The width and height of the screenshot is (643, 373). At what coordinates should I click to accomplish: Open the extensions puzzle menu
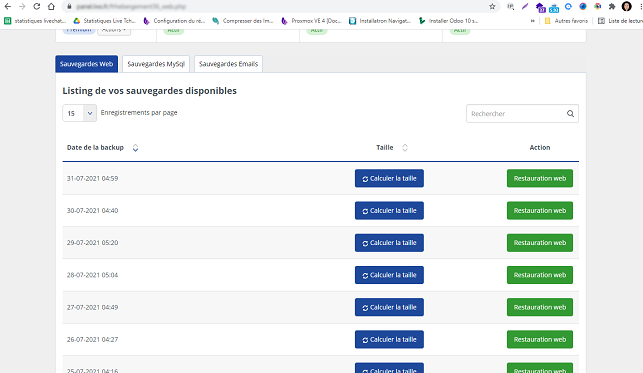tap(612, 6)
